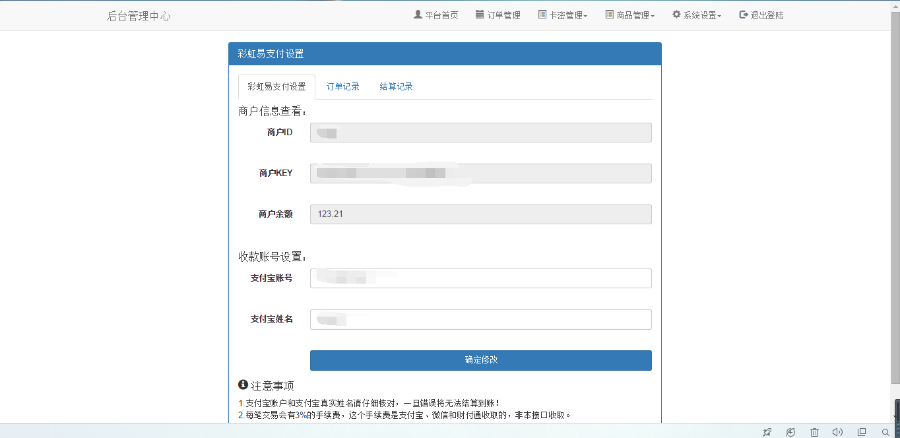This screenshot has width=900, height=438.
Task: Click the 商户ID label
Action: coord(280,133)
